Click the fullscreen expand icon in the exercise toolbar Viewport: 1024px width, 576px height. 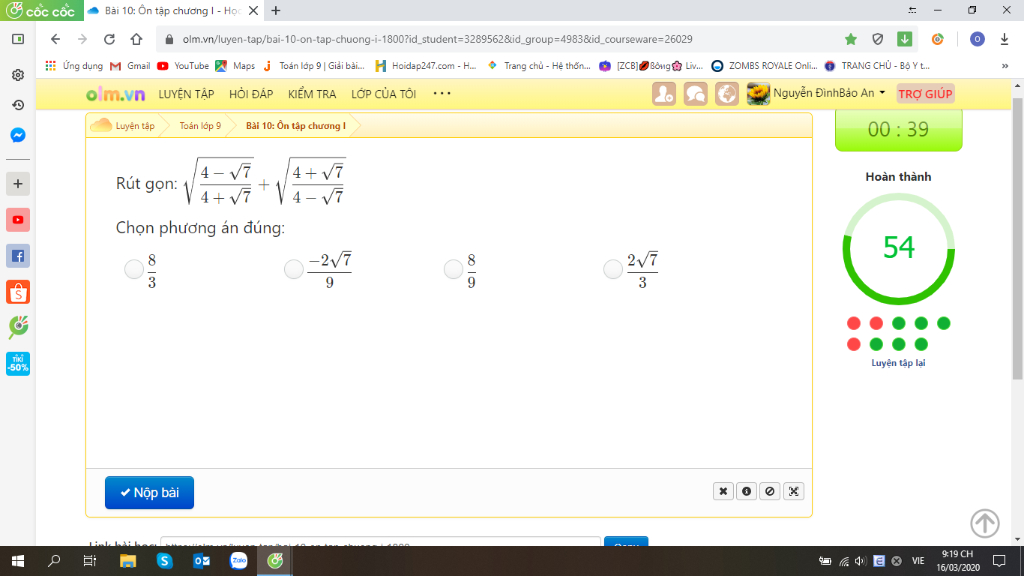tap(793, 491)
